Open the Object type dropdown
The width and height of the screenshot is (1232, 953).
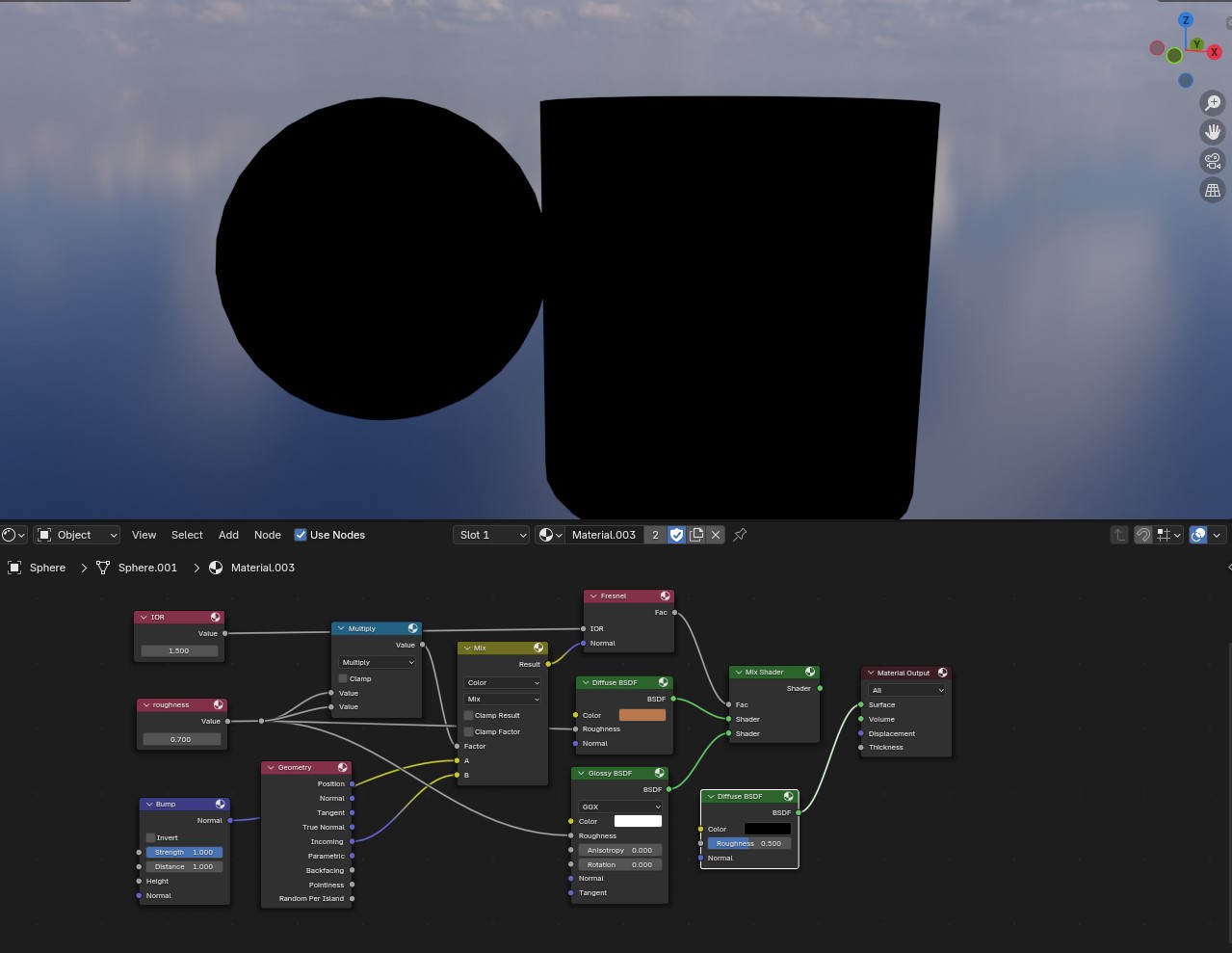tap(77, 535)
